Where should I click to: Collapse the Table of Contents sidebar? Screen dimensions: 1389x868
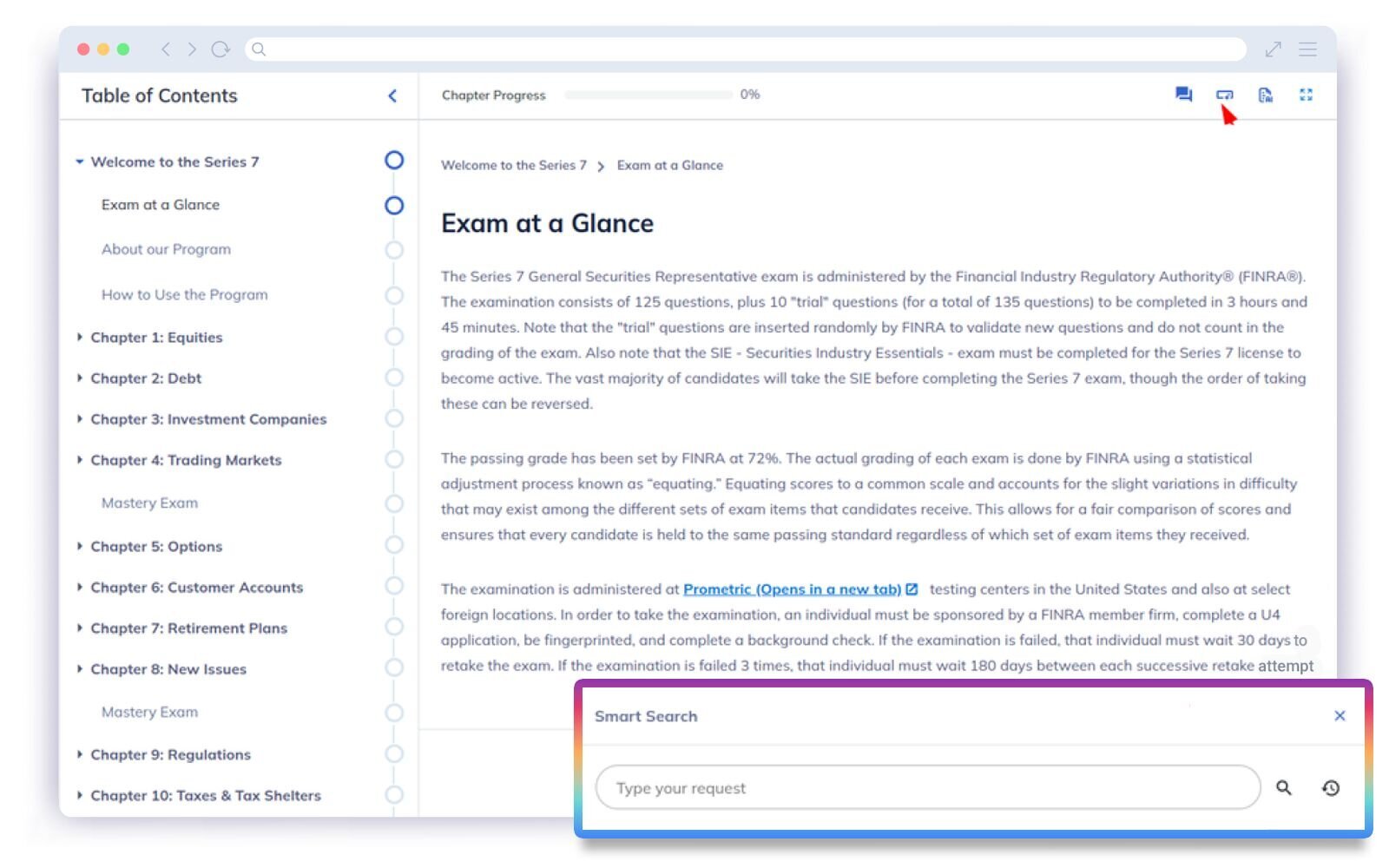click(x=392, y=95)
